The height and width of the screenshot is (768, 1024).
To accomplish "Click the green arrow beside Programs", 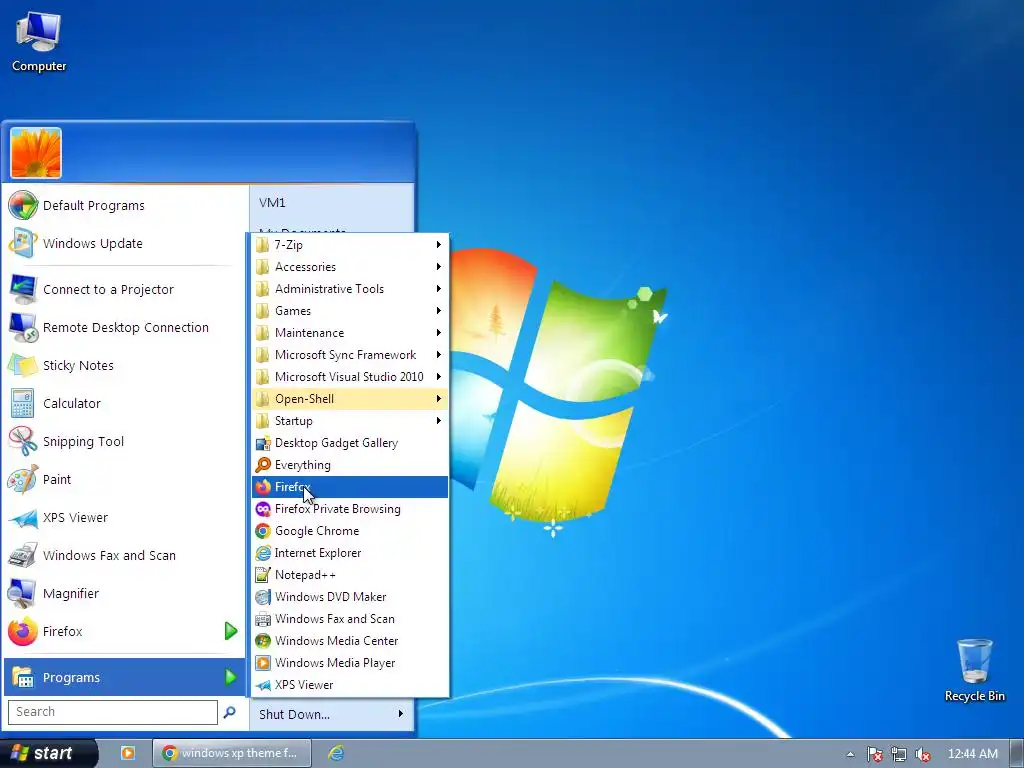I will [x=231, y=677].
